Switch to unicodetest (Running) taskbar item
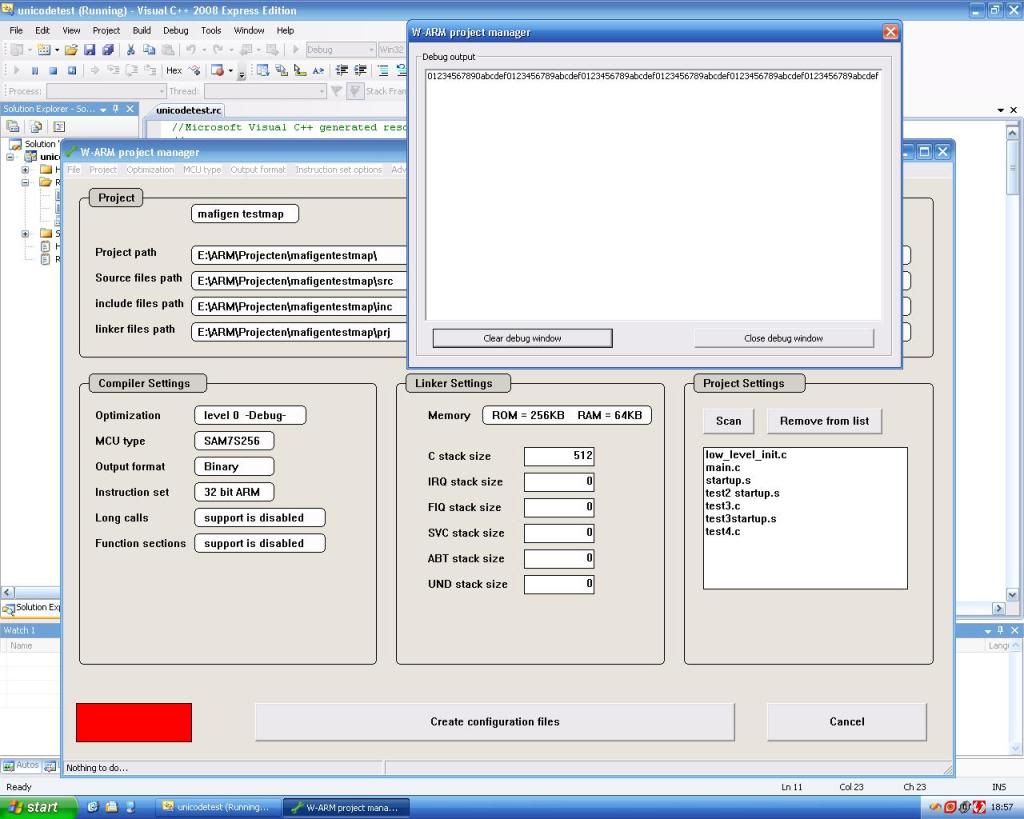The height and width of the screenshot is (819, 1024). 217,807
